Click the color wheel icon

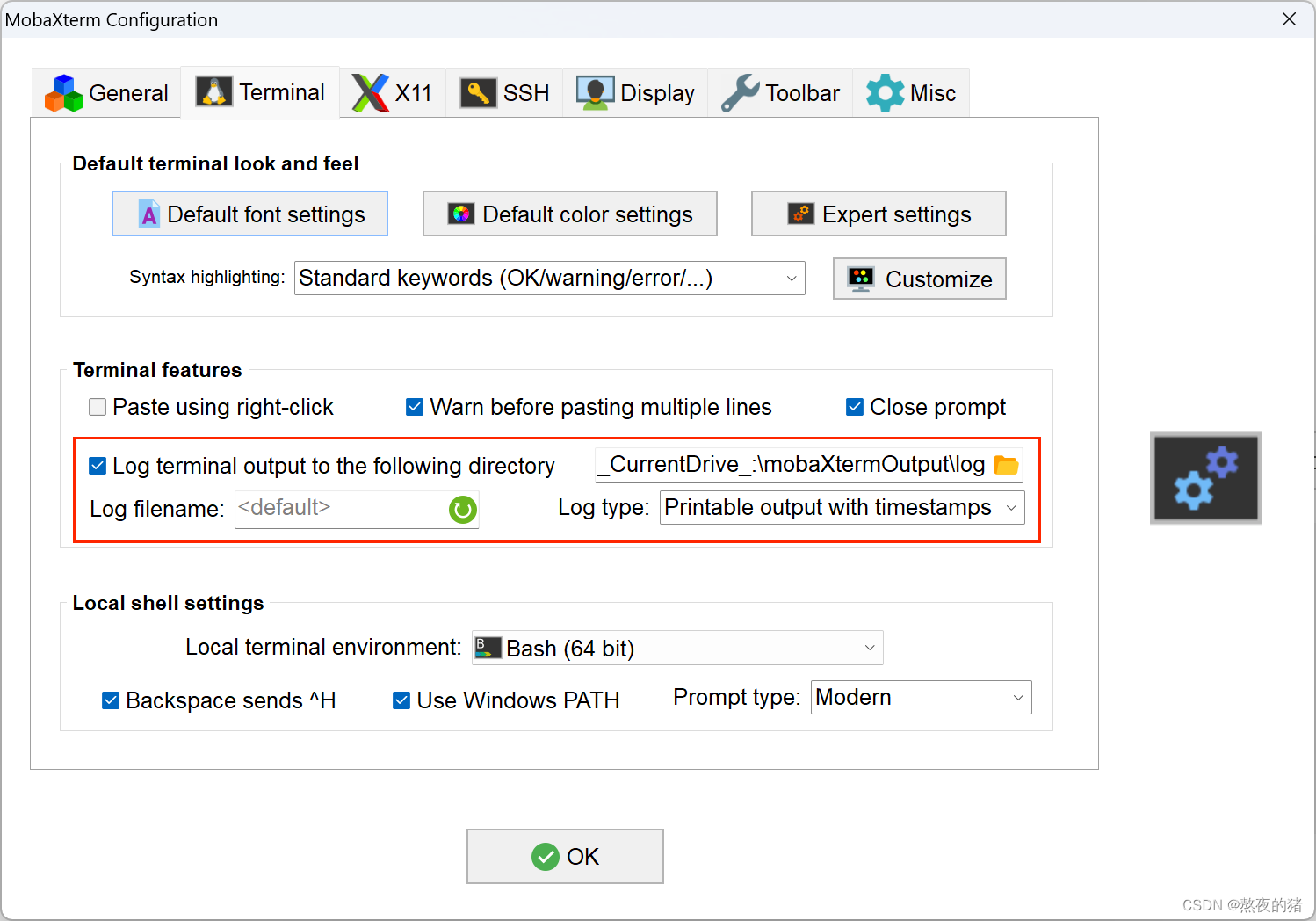[461, 214]
